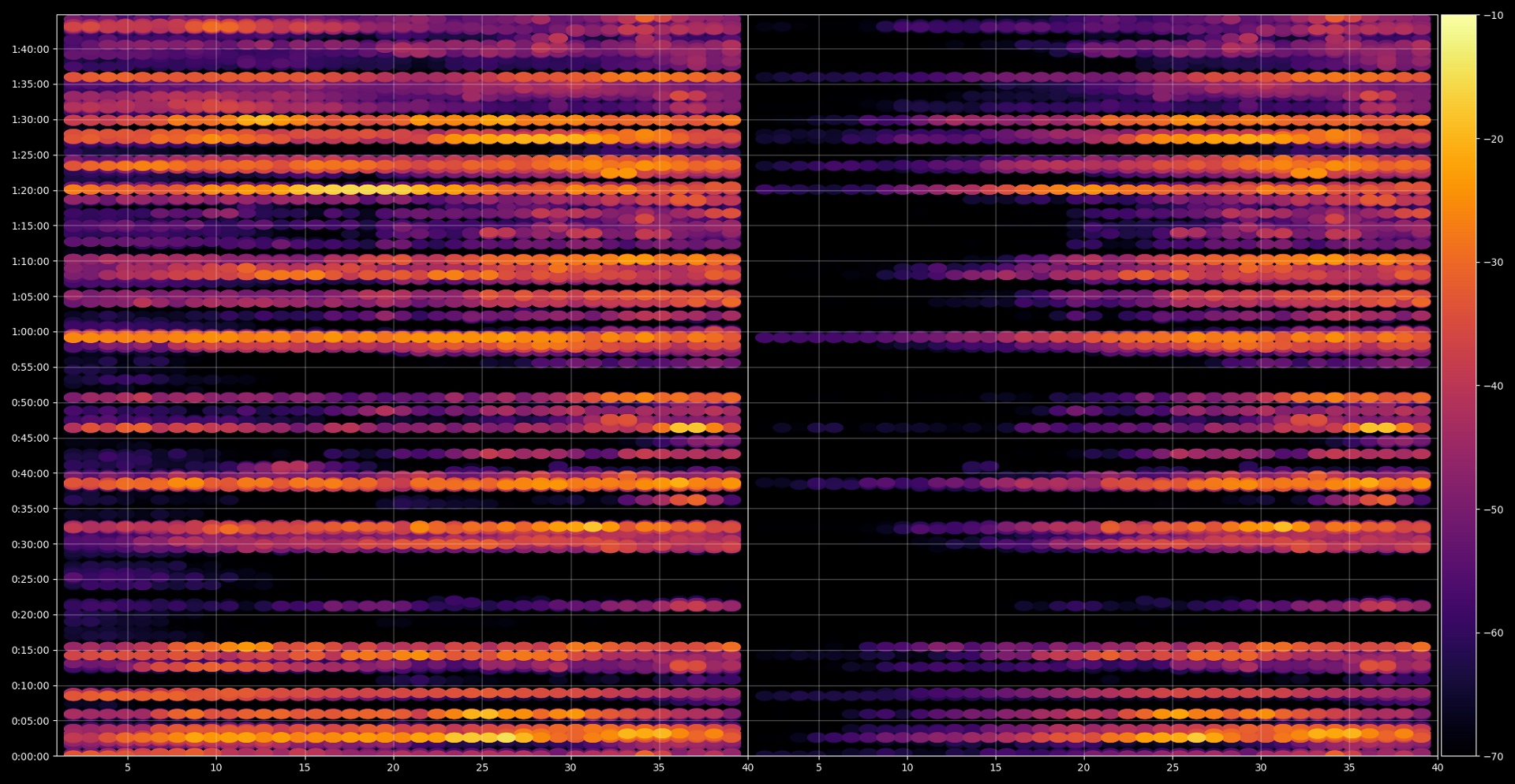Click the 0:55:00 time axis label
Image resolution: width=1515 pixels, height=784 pixels.
(x=30, y=367)
